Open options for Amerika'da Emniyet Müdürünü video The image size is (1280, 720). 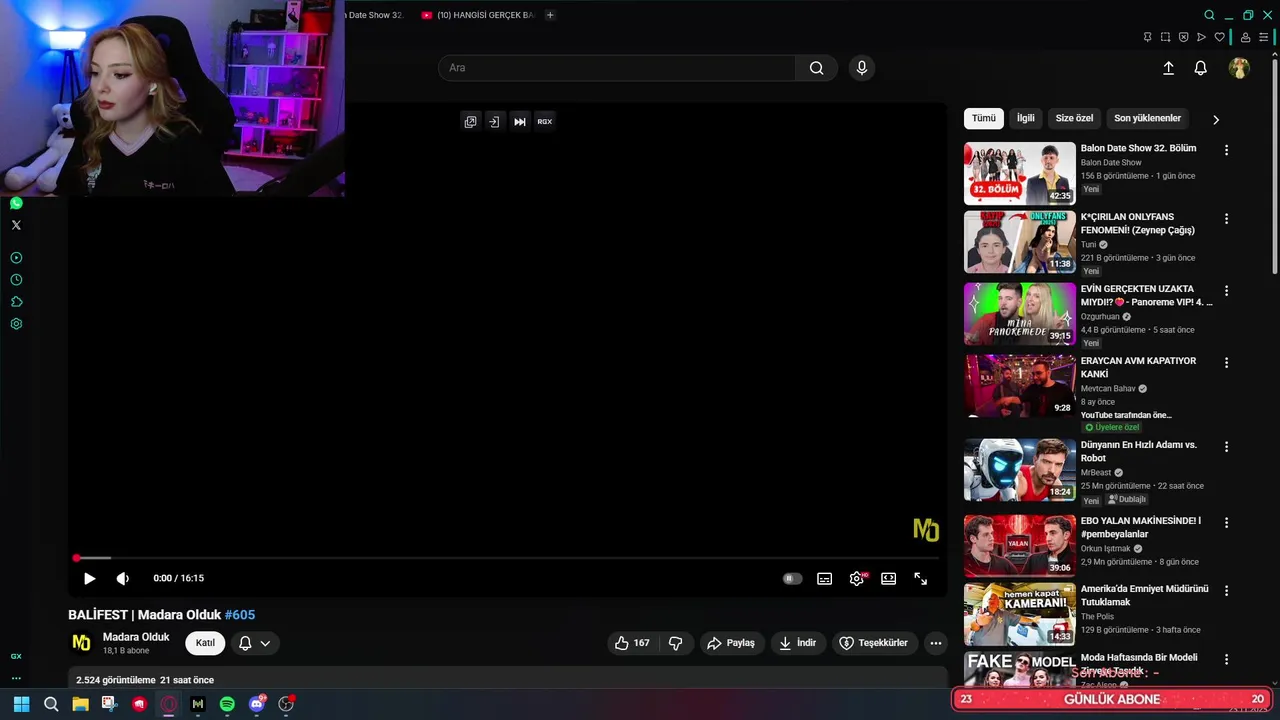pos(1226,590)
